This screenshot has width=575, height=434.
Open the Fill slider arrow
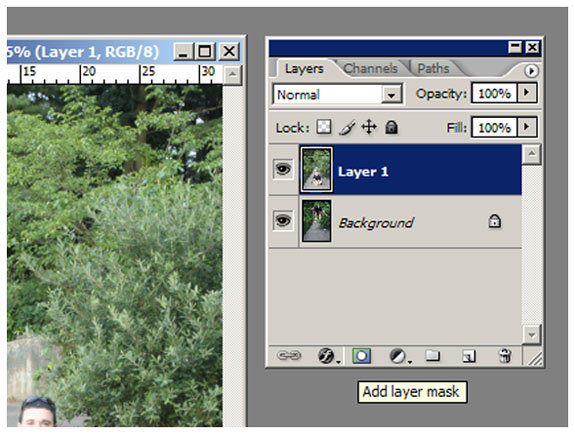coord(527,127)
